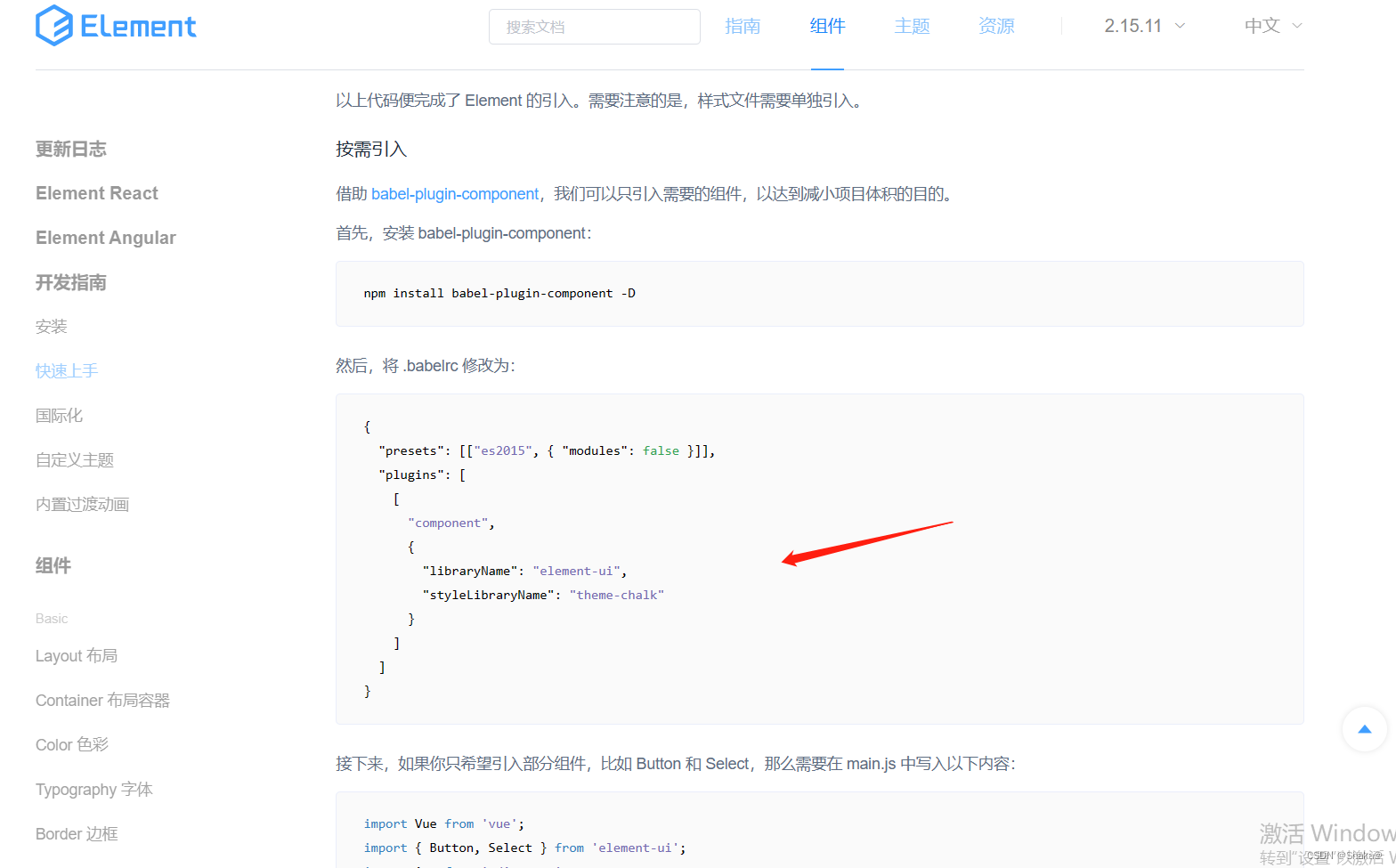The image size is (1396, 868).
Task: Click the 按需引入 heading
Action: [x=371, y=150]
